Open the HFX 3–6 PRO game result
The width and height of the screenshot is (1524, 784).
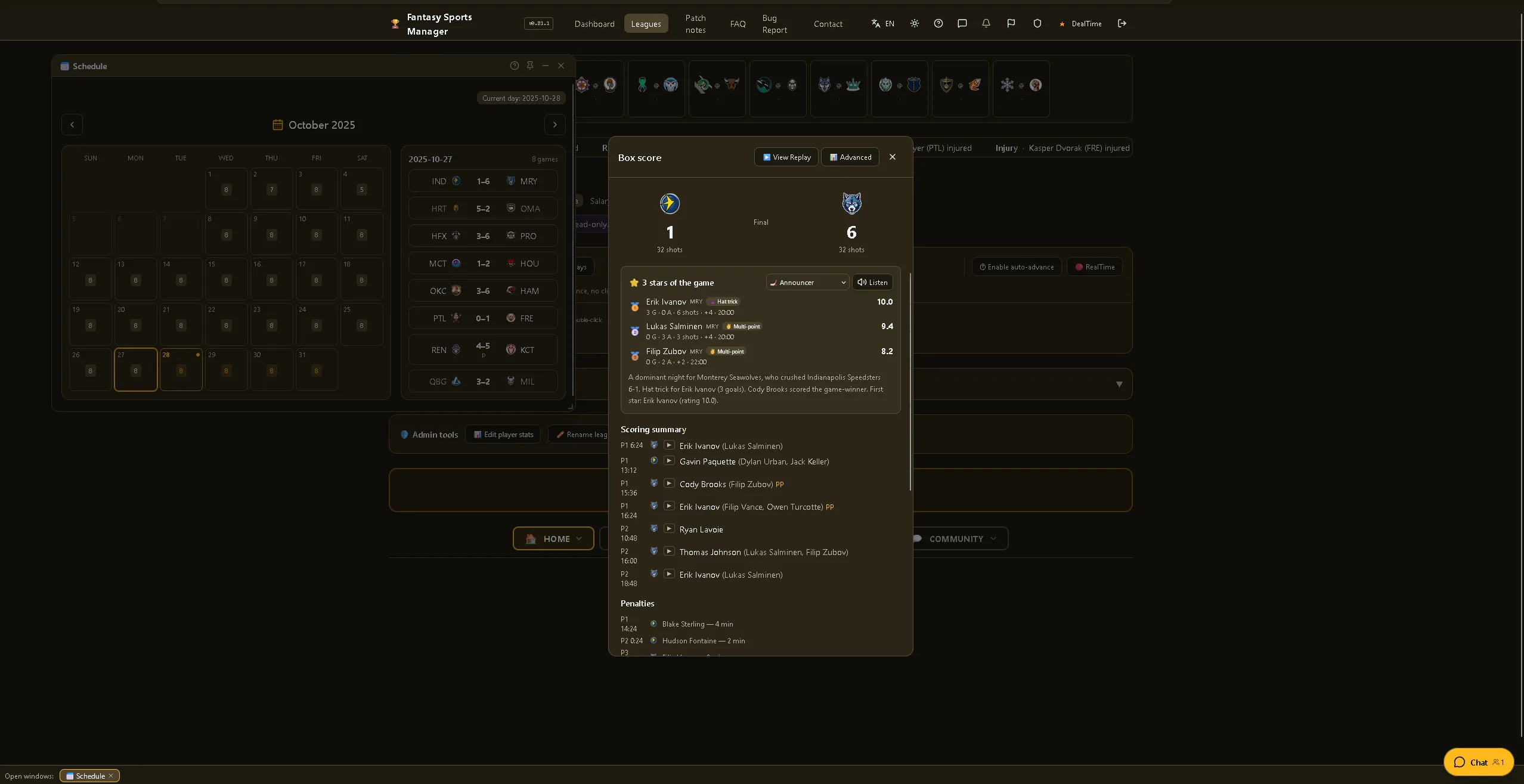tap(483, 235)
